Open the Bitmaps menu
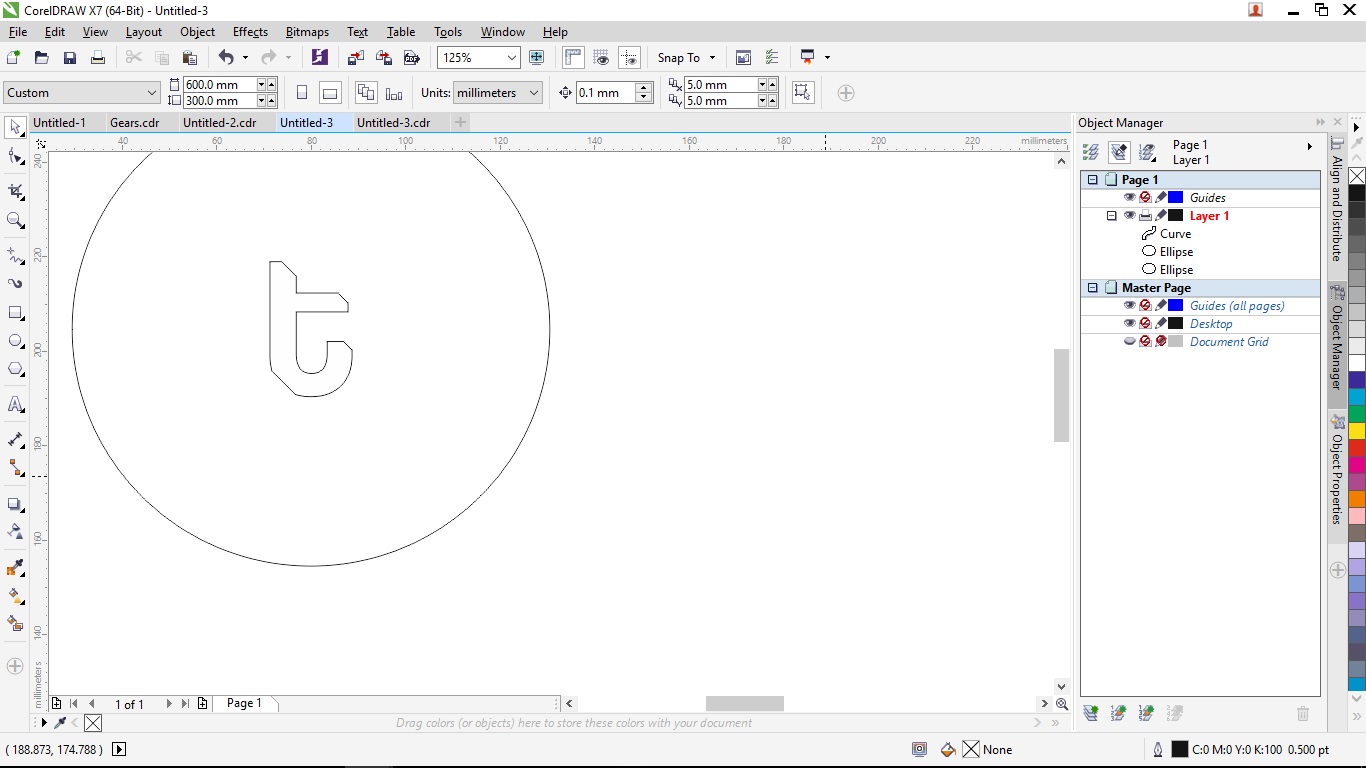The image size is (1366, 768). [x=307, y=32]
